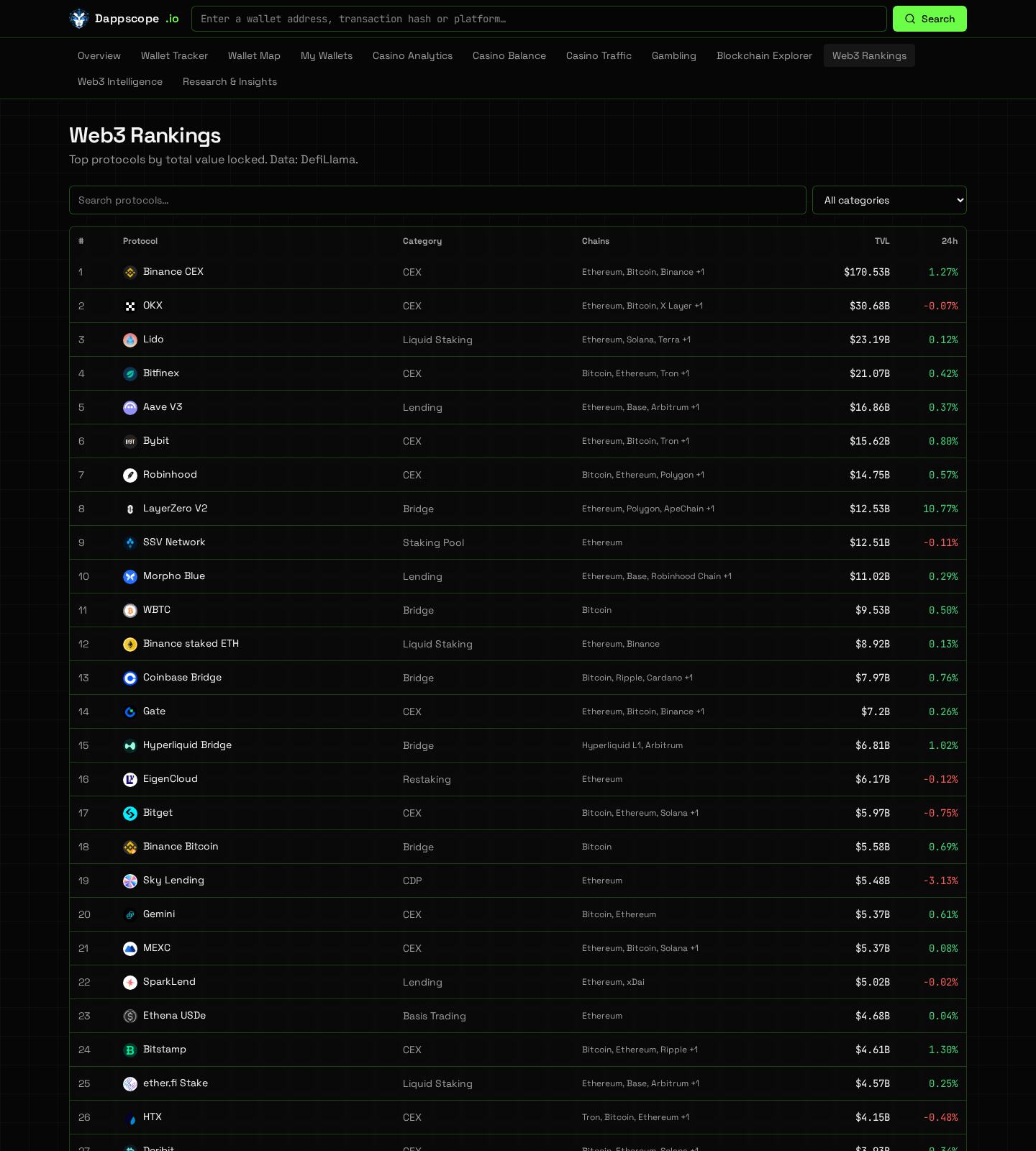
Task: Go to the Blockchain Explorer tab
Action: pos(764,55)
